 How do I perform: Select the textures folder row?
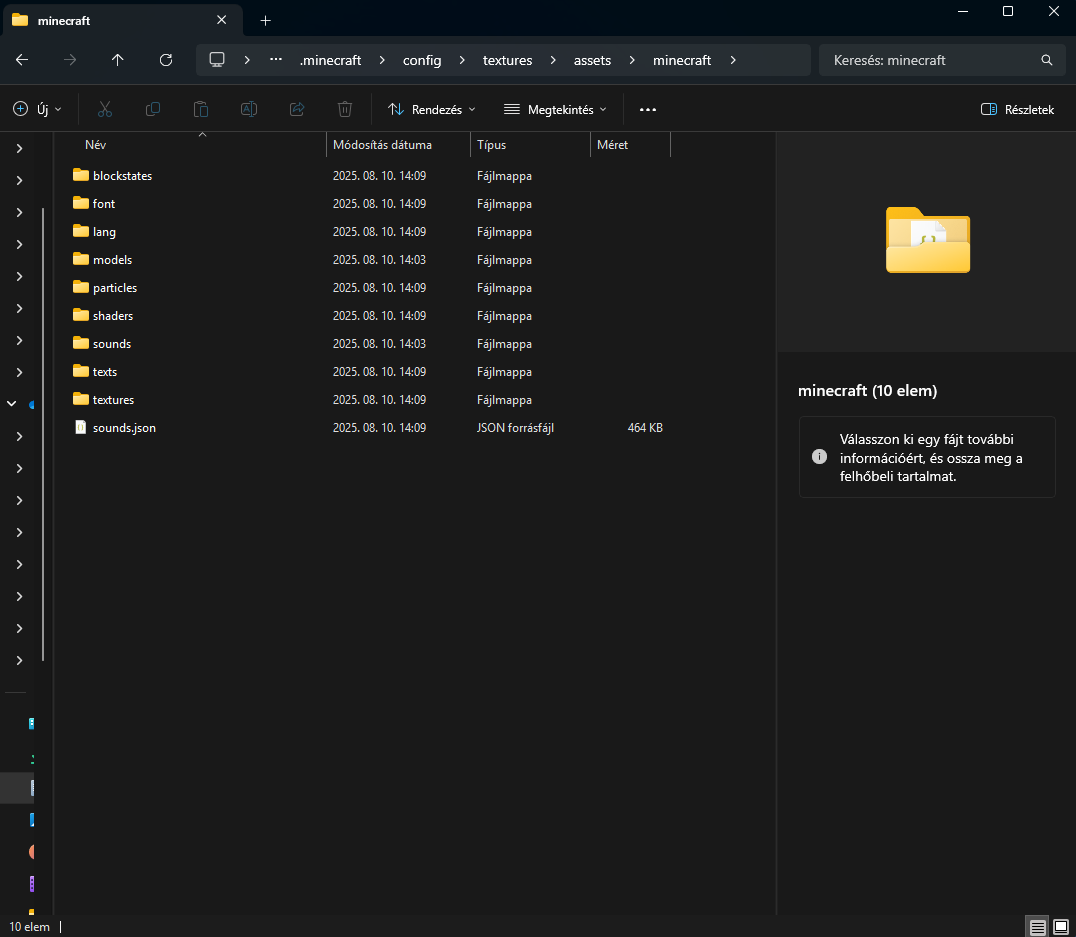point(371,400)
